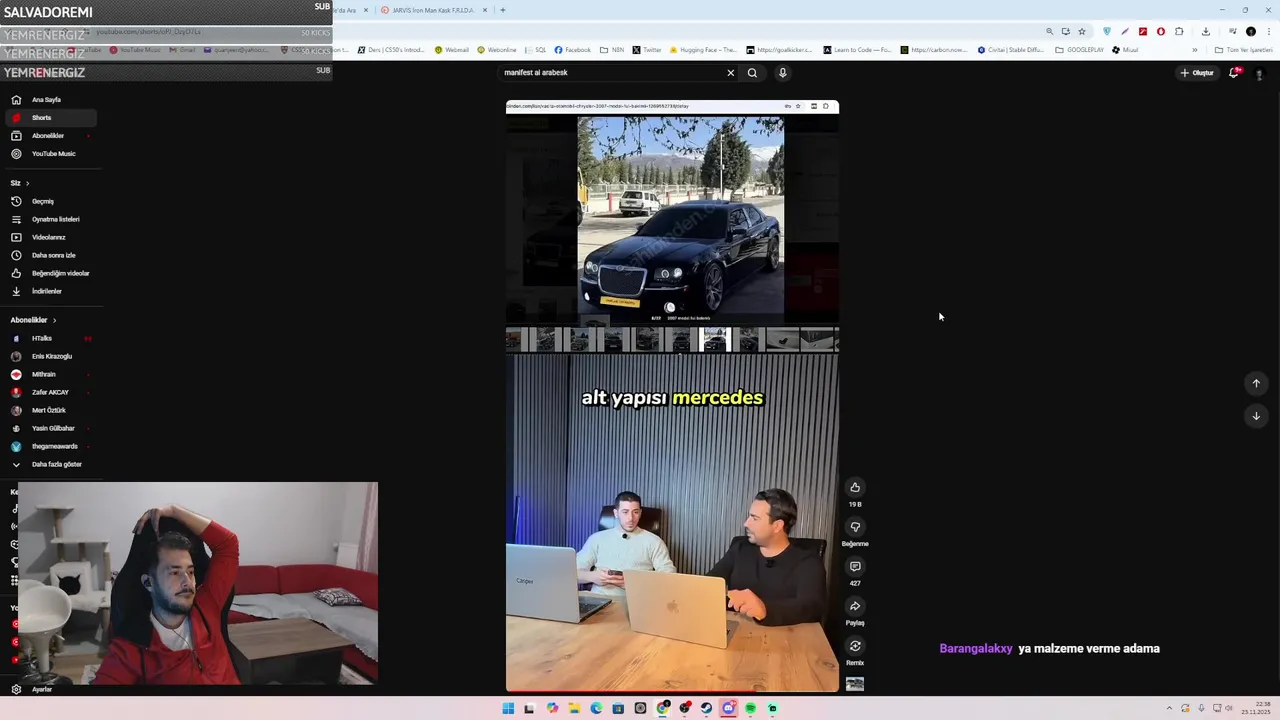The height and width of the screenshot is (720, 1280).
Task: Open Beğendiğim videolar list
Action: (x=50, y=273)
